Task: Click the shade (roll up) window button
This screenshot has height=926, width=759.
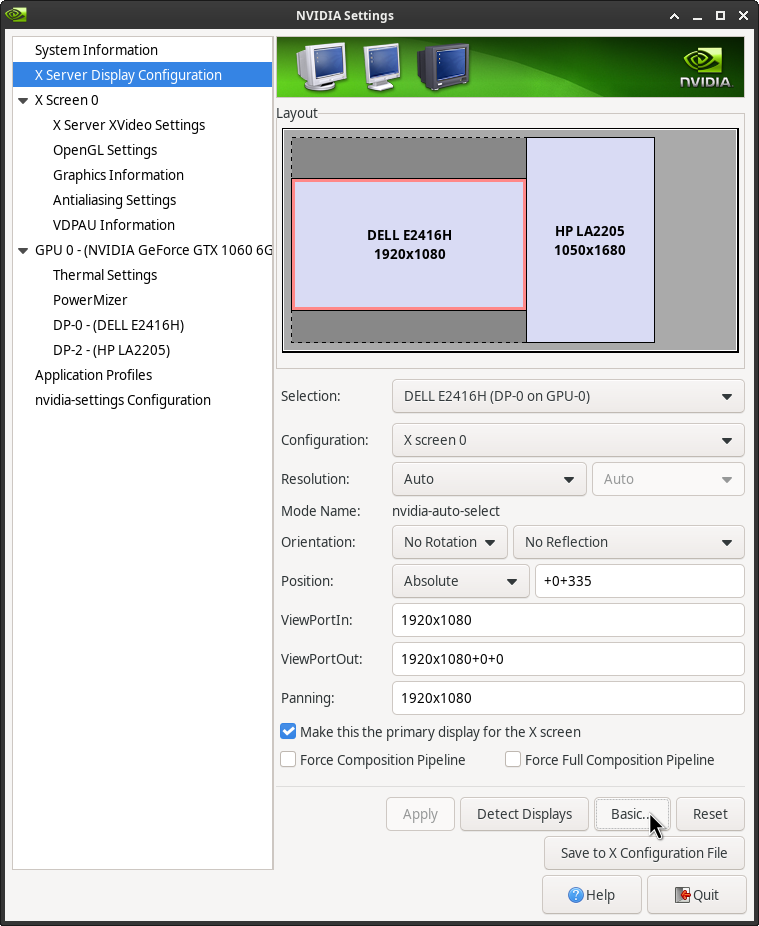Action: 674,15
